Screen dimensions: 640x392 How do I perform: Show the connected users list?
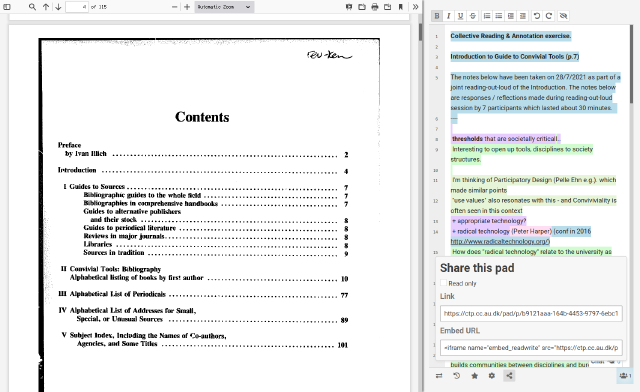pyautogui.click(x=624, y=376)
